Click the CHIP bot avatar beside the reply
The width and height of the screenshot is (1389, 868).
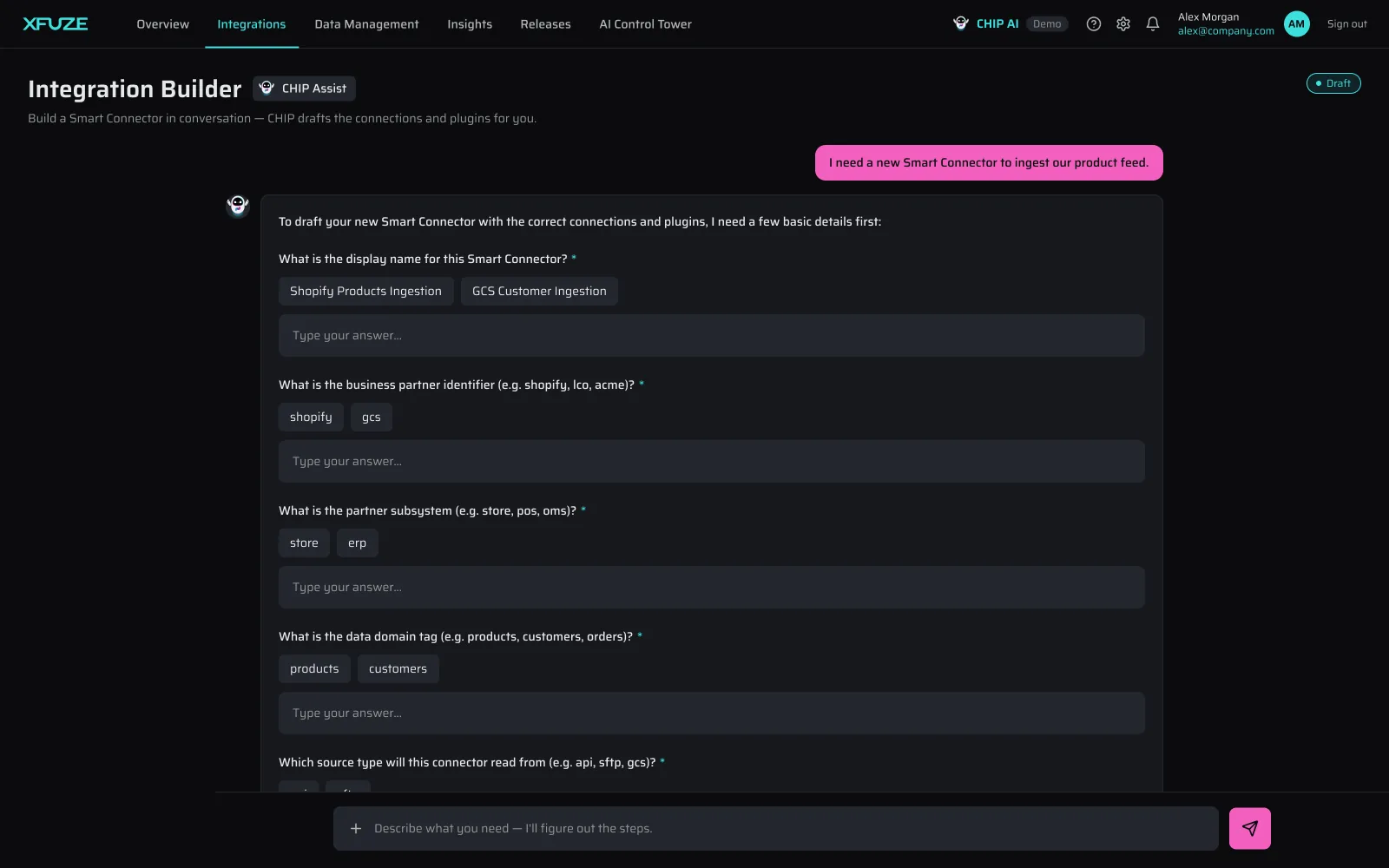pyautogui.click(x=238, y=206)
